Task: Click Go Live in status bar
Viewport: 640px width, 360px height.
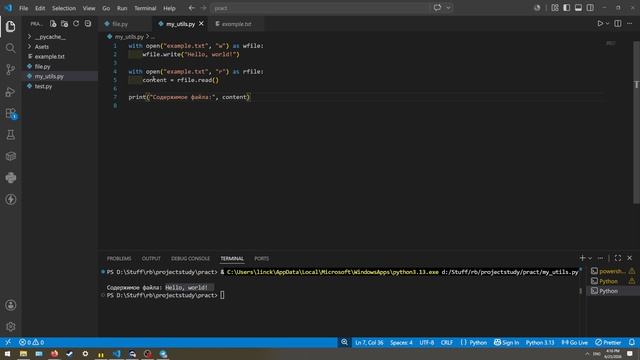Action: 575,342
